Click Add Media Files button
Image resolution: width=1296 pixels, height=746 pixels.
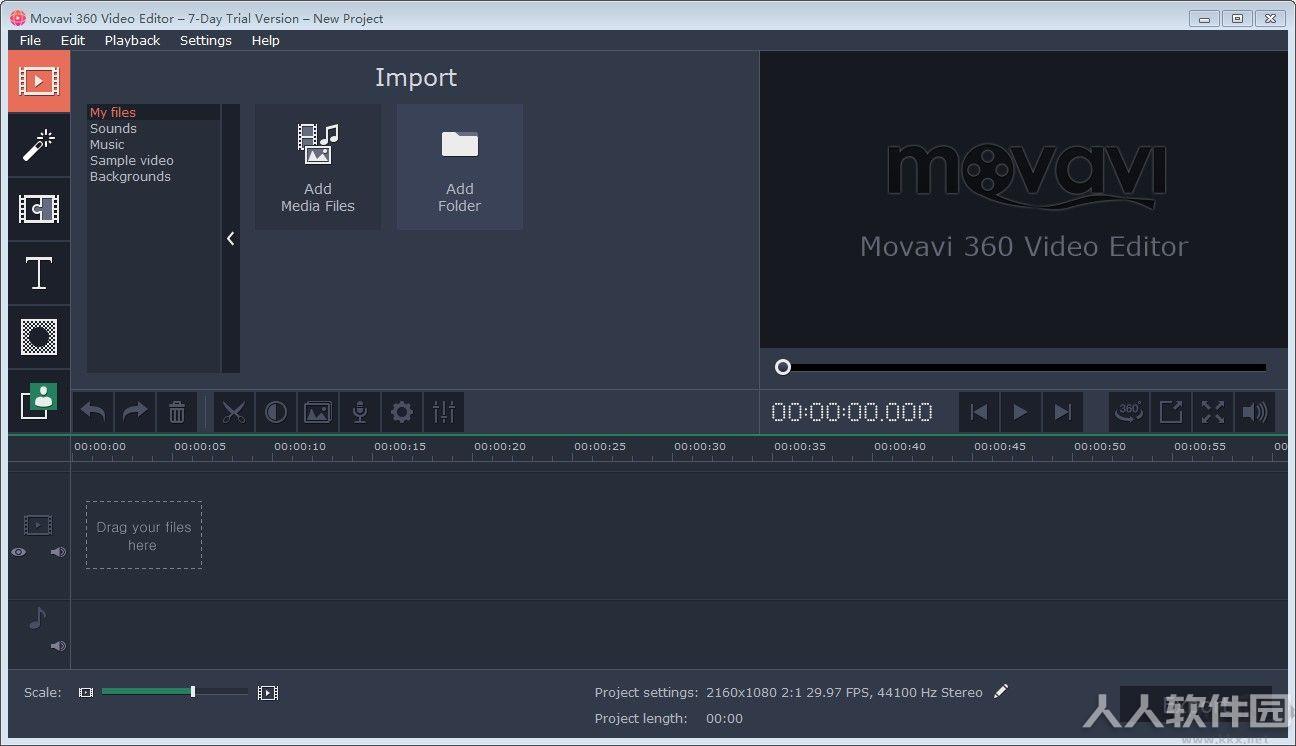(318, 167)
